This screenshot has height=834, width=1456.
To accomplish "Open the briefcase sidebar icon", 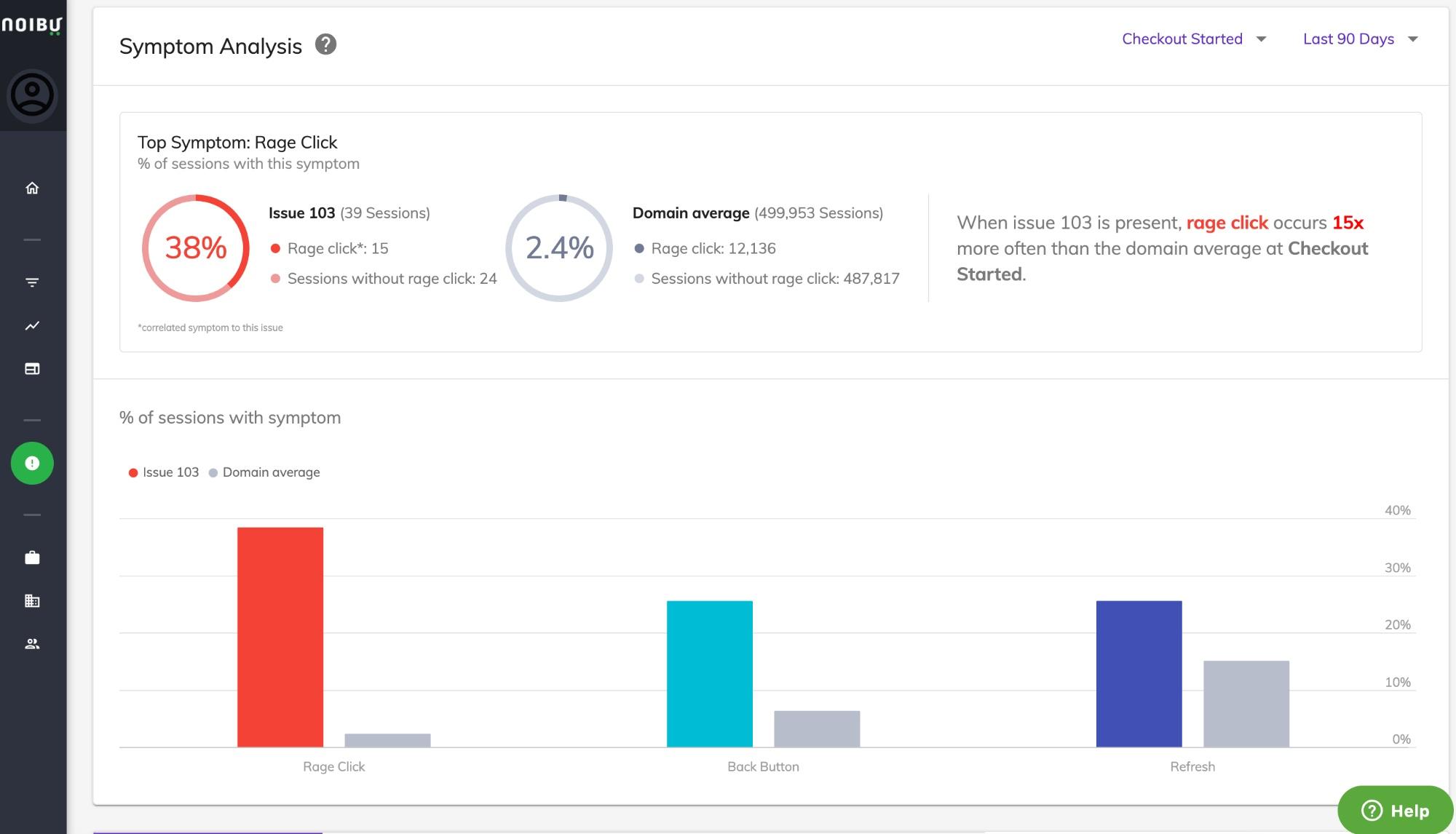I will point(32,558).
